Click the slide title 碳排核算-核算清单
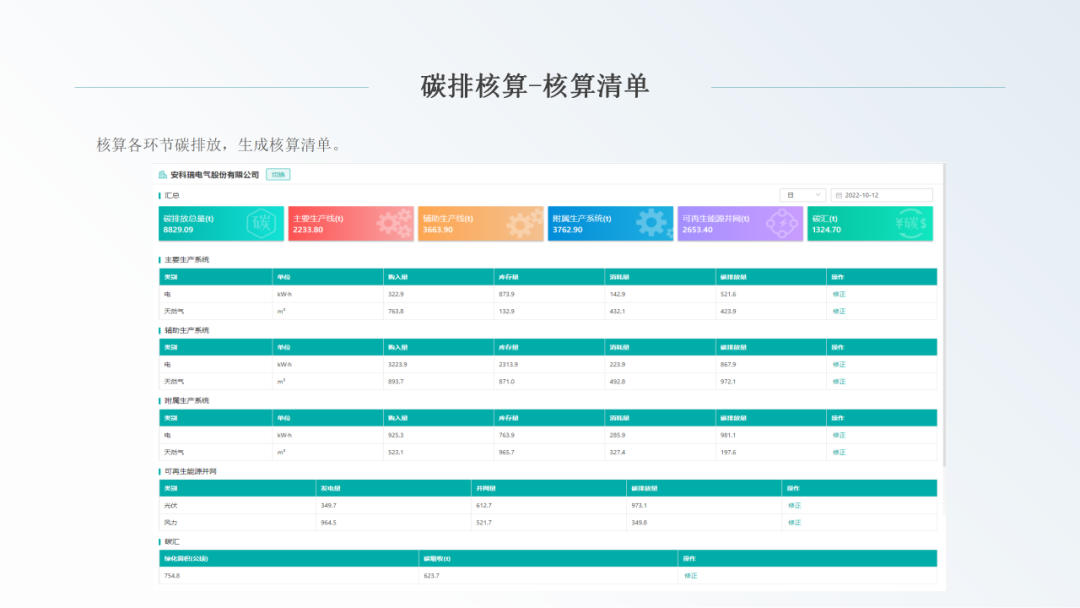This screenshot has height=608, width=1080. coord(535,86)
